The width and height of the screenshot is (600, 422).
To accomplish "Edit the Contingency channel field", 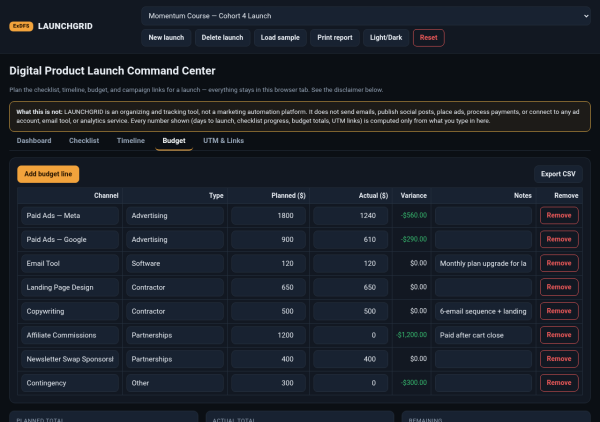I will coord(70,383).
